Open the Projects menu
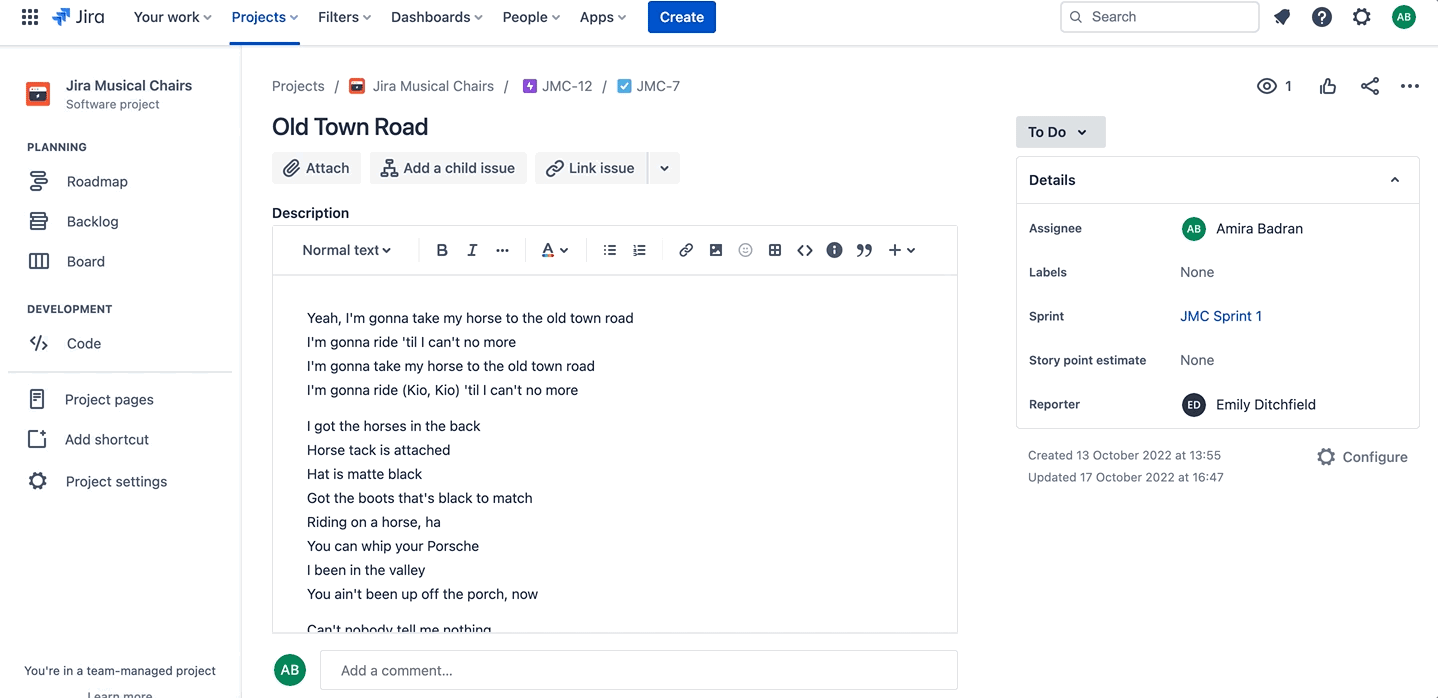Image resolution: width=1438 pixels, height=698 pixels. 265,17
